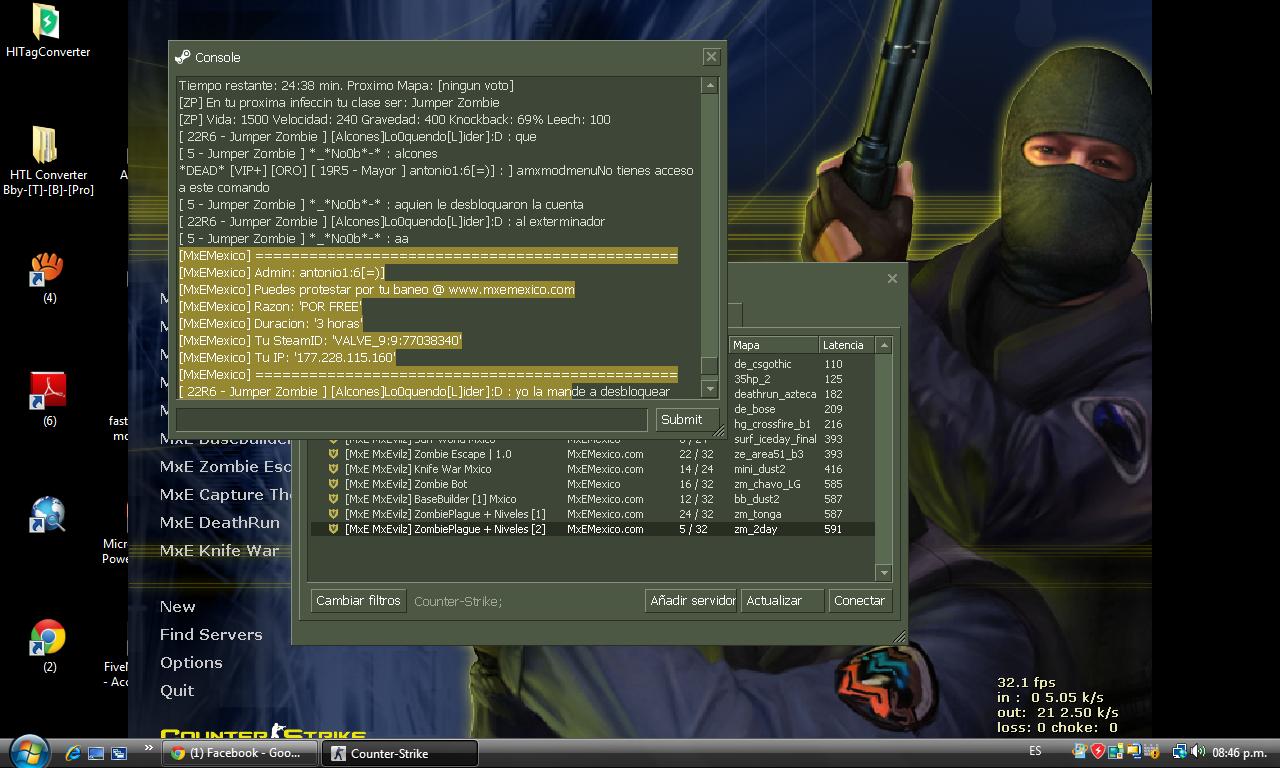Click map name deathrun_azteca in list

click(x=775, y=394)
